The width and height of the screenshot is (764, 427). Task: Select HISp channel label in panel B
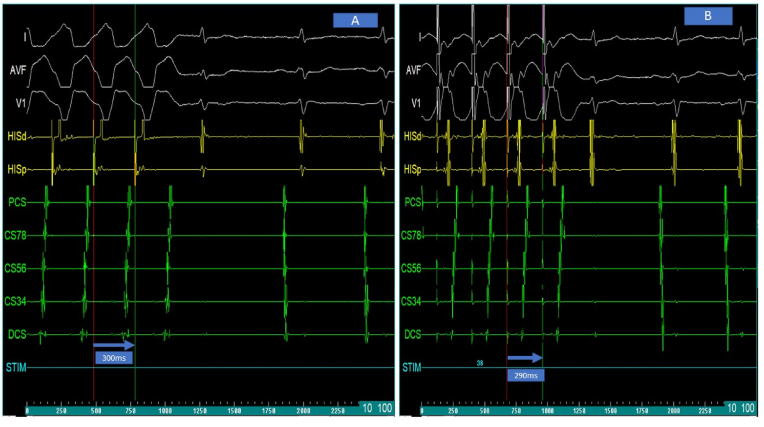(x=413, y=169)
